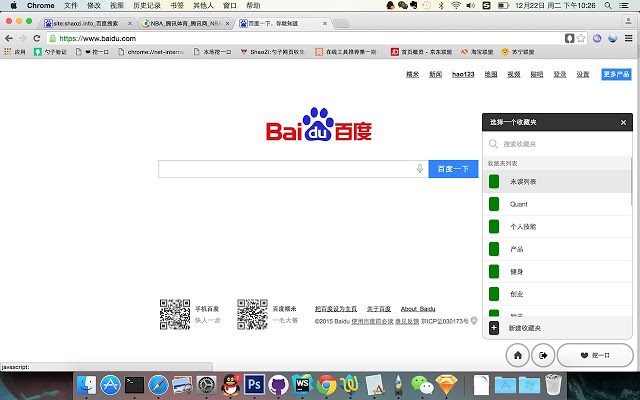This screenshot has width=640, height=400.
Task: Open the 窗口 menu
Action: point(230,5)
